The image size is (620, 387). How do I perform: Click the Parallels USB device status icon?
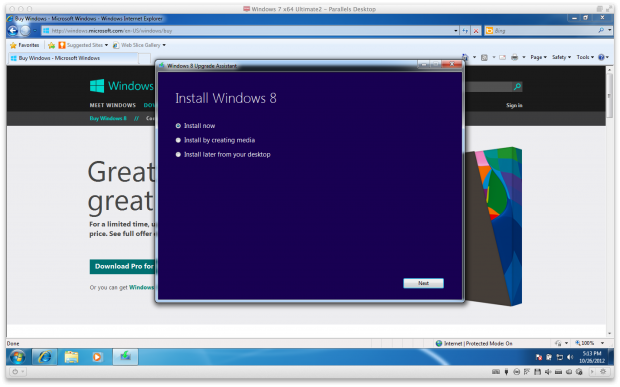506,372
